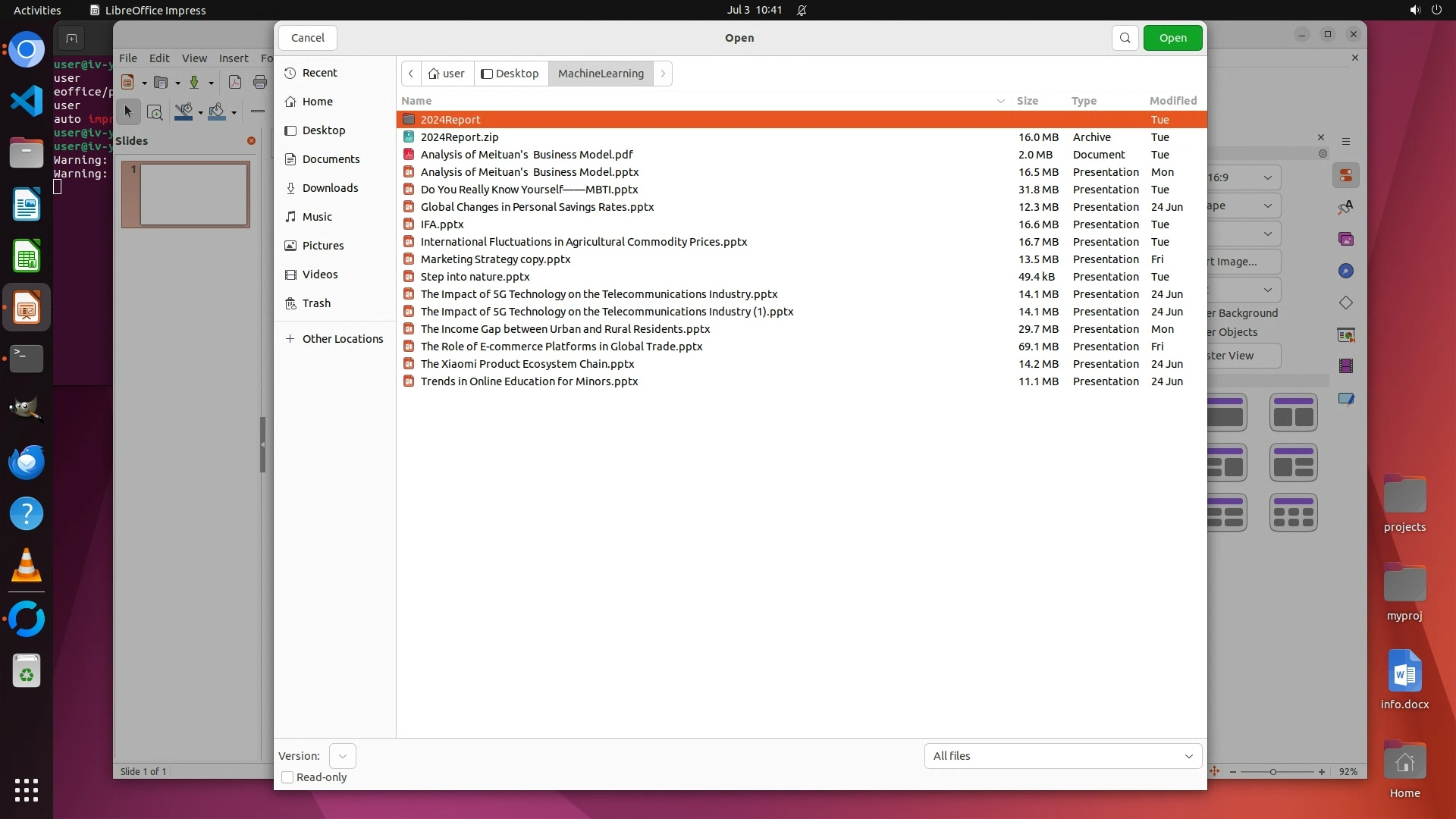Select the IFA.pptx file

point(442,224)
